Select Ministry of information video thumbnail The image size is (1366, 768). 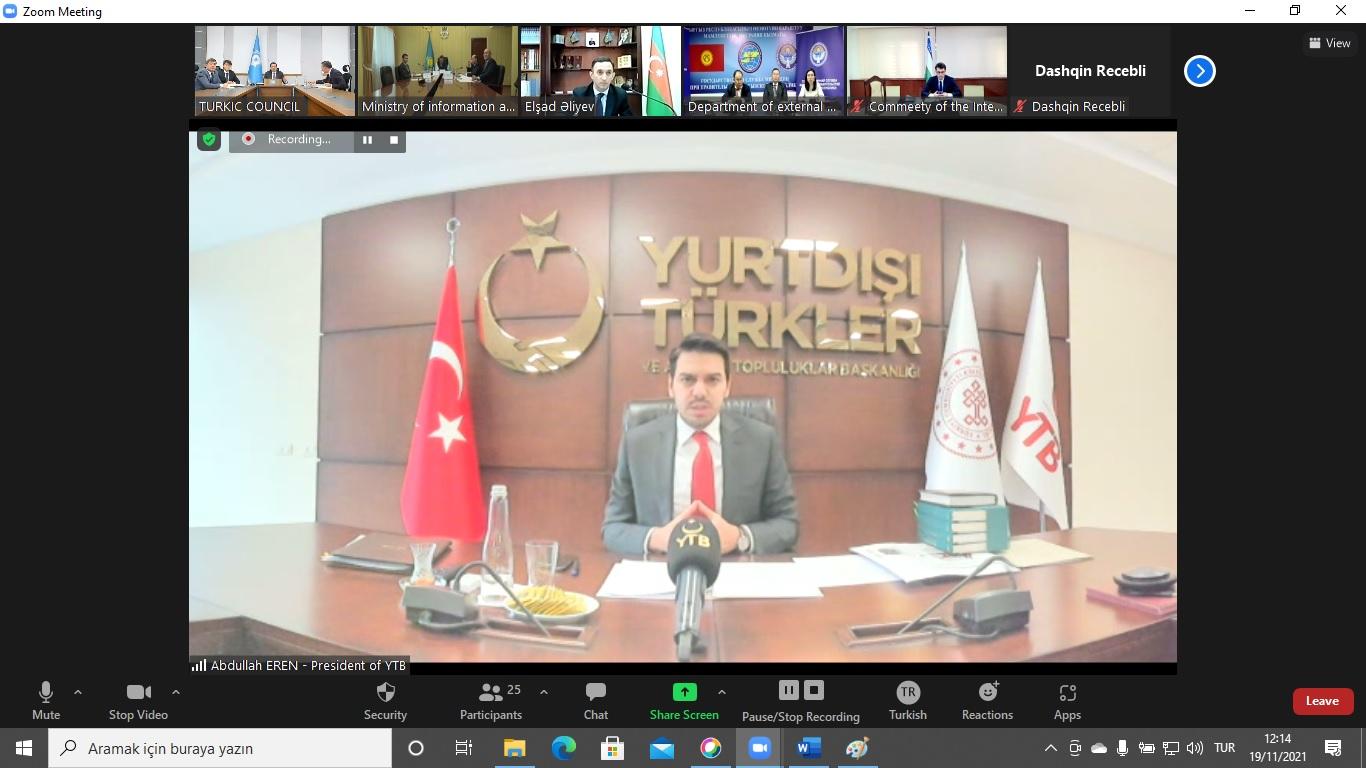[x=438, y=71]
